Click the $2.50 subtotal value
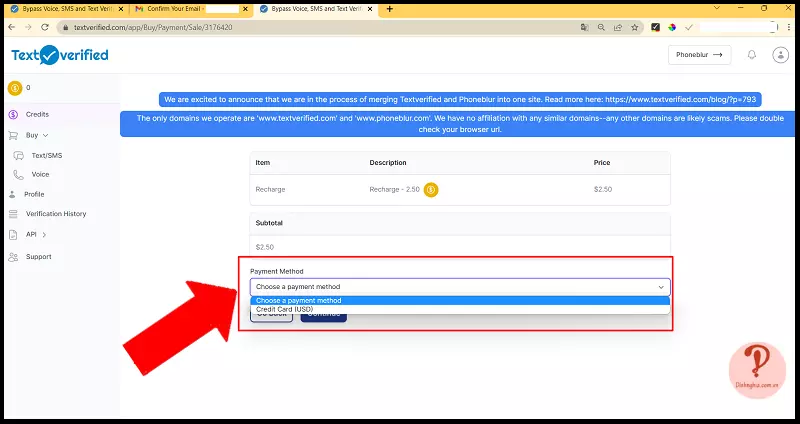Image resolution: width=800 pixels, height=424 pixels. point(265,247)
